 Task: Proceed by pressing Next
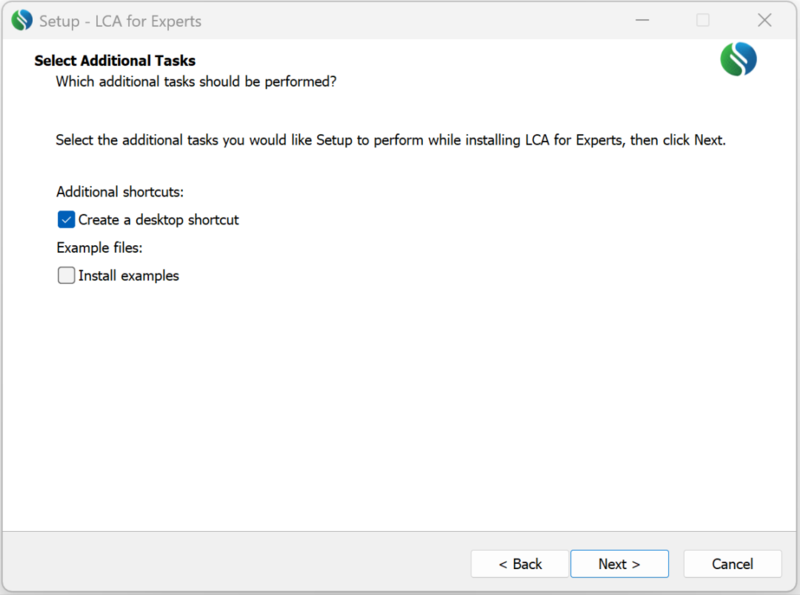619,564
